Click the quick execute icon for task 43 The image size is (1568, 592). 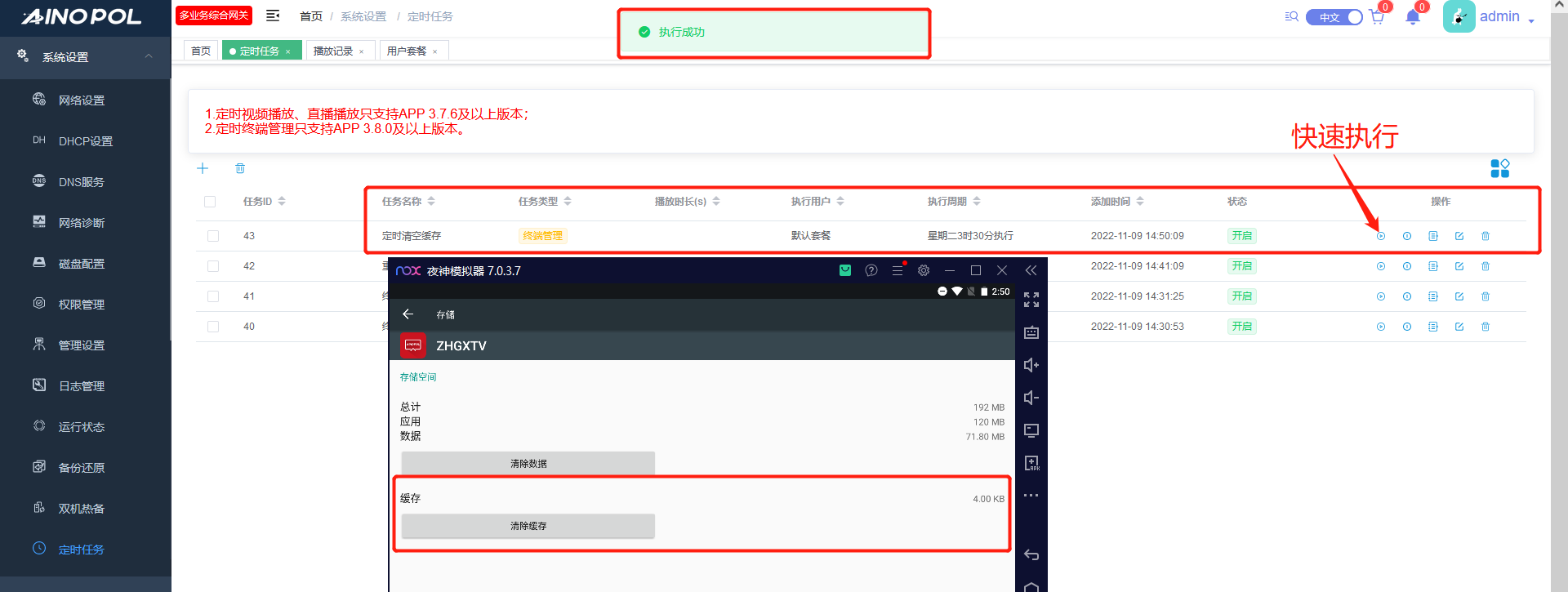coord(1380,236)
